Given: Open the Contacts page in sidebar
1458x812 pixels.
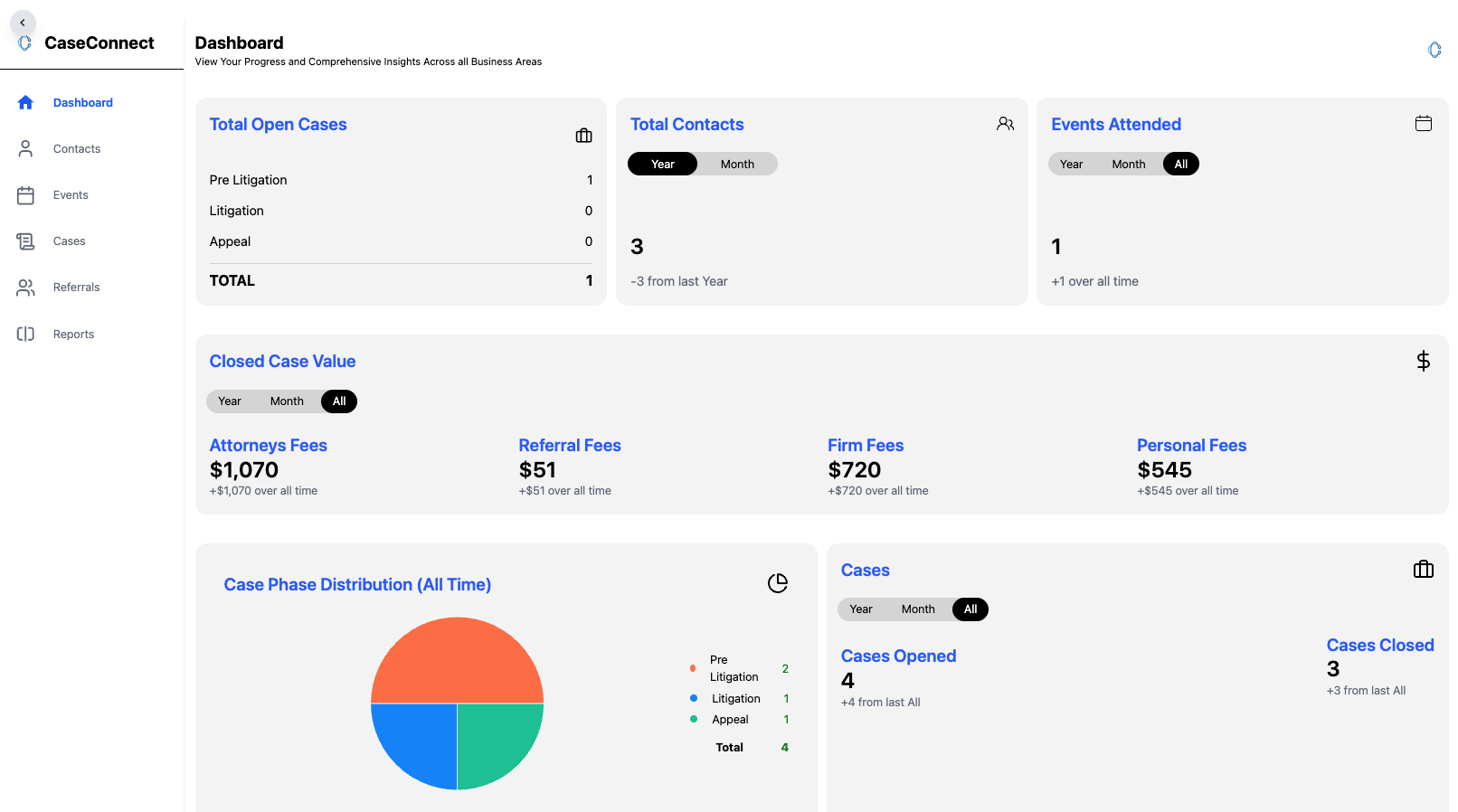Looking at the screenshot, I should [x=77, y=149].
